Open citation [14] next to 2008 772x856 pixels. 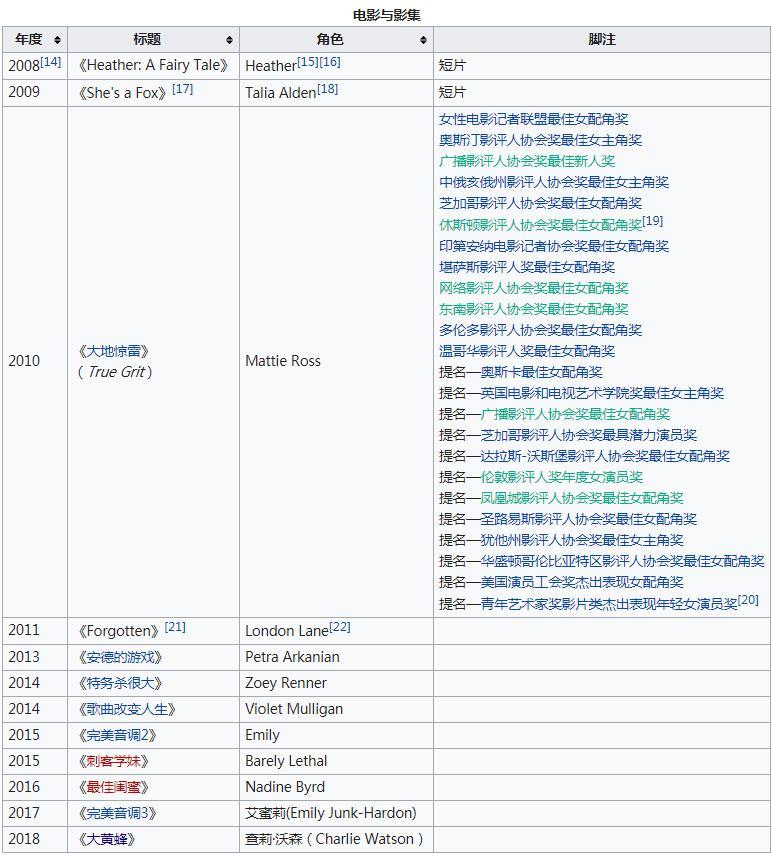51,62
